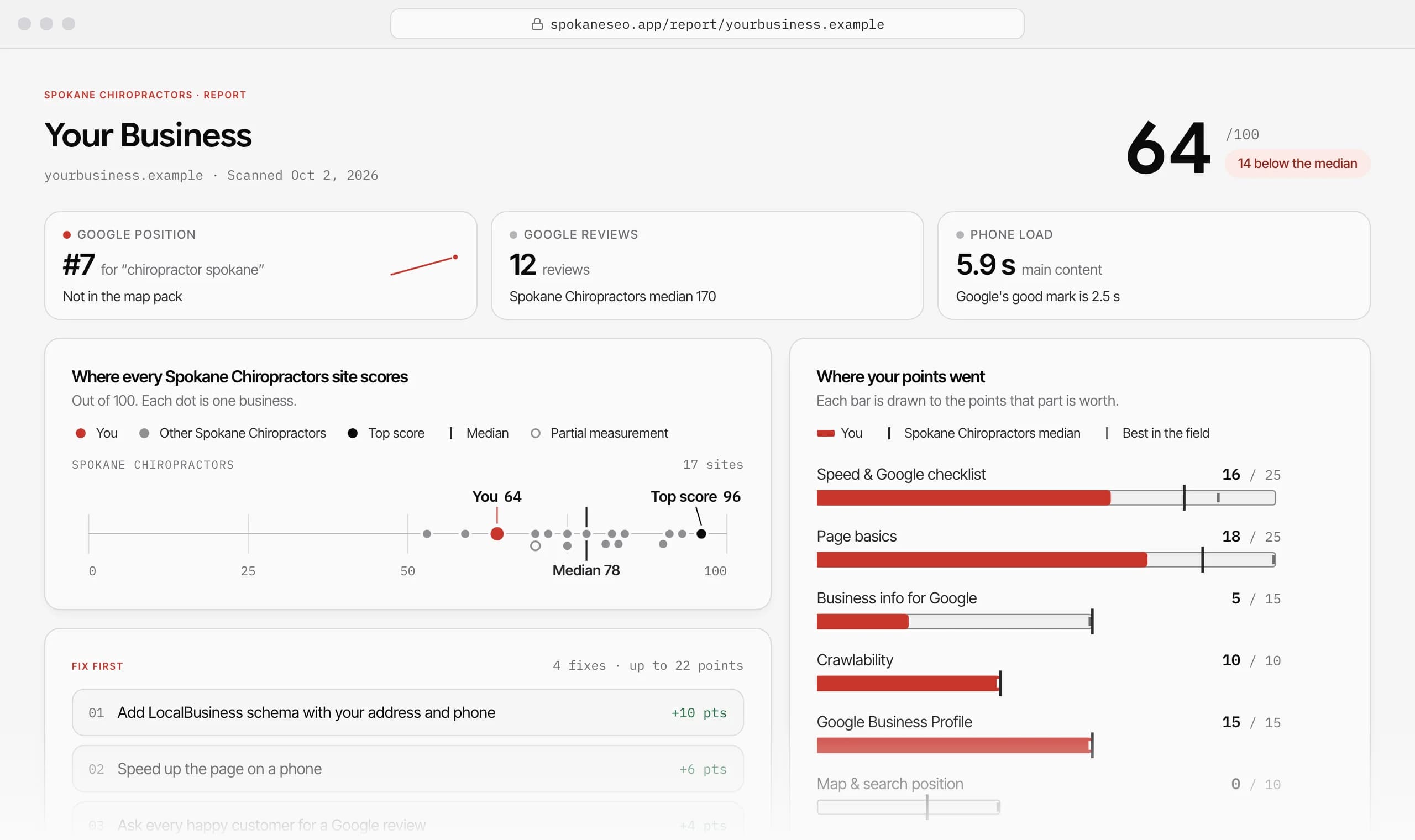Click the Speed & Google checklist bar
The height and width of the screenshot is (840, 1415).
point(1046,497)
